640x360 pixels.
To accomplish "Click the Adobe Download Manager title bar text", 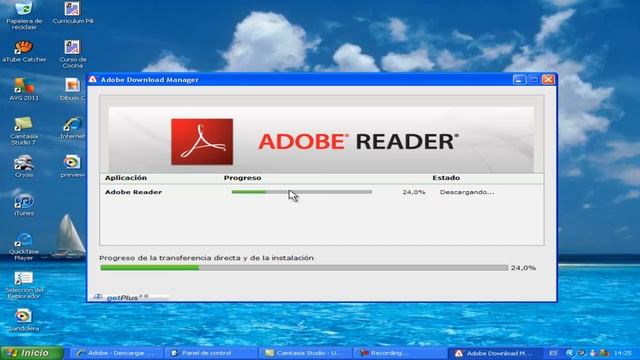I will tap(150, 80).
